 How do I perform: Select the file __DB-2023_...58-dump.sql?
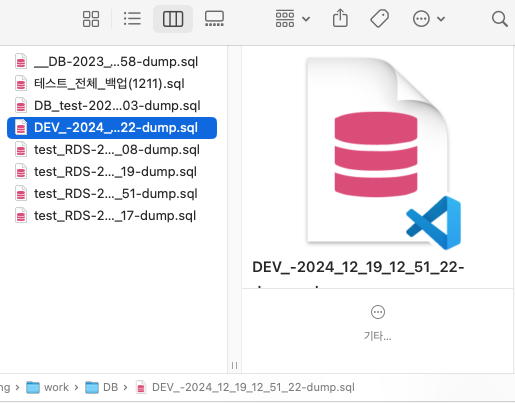[x=112, y=62]
